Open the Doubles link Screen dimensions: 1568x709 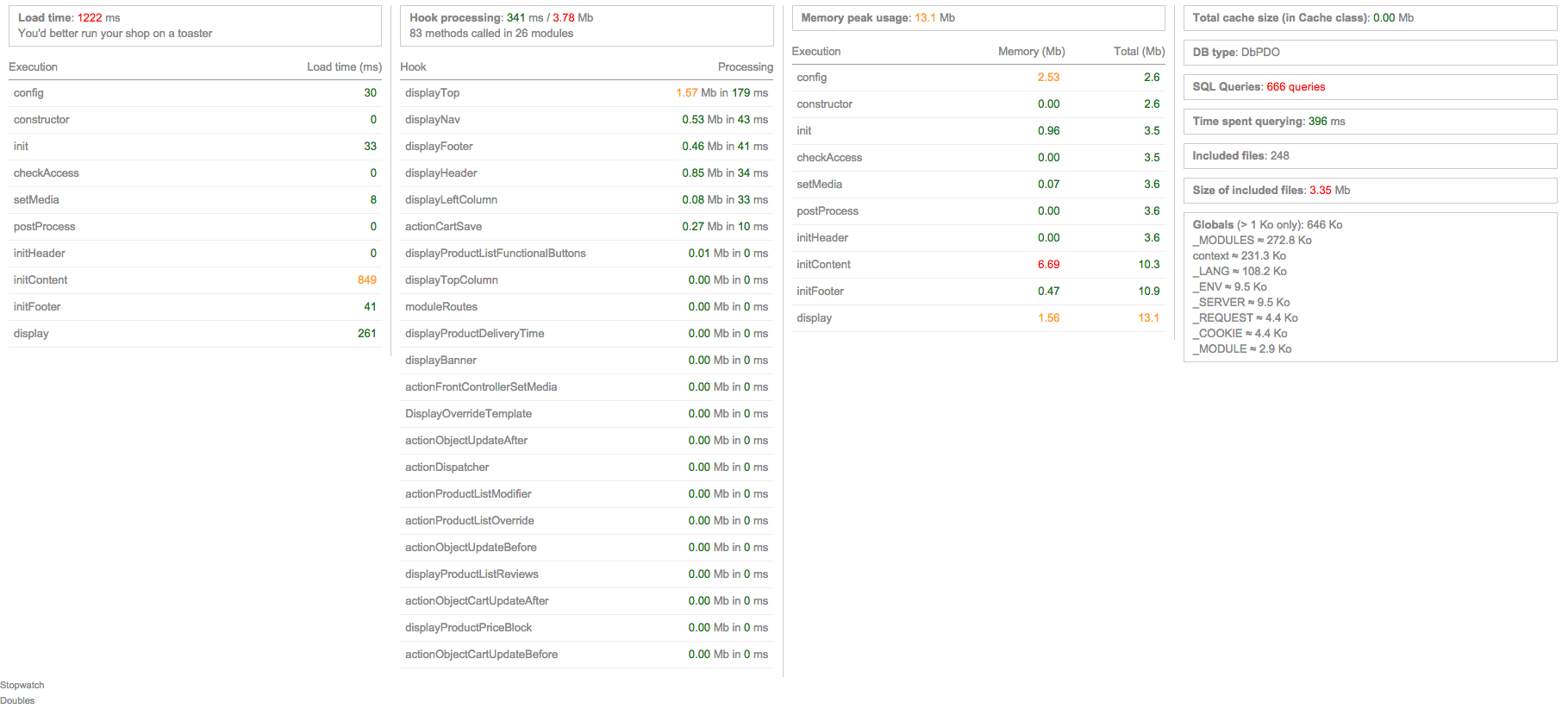(x=17, y=700)
